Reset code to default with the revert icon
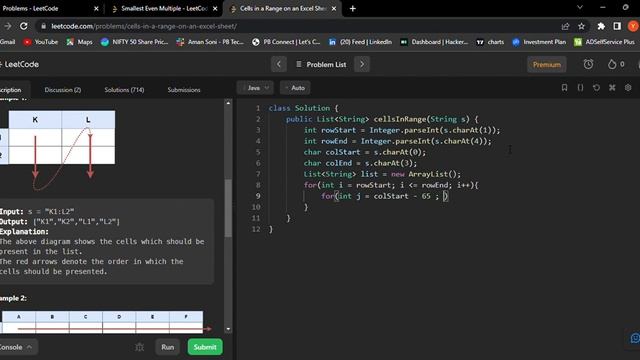The width and height of the screenshot is (640, 360). (x=596, y=88)
